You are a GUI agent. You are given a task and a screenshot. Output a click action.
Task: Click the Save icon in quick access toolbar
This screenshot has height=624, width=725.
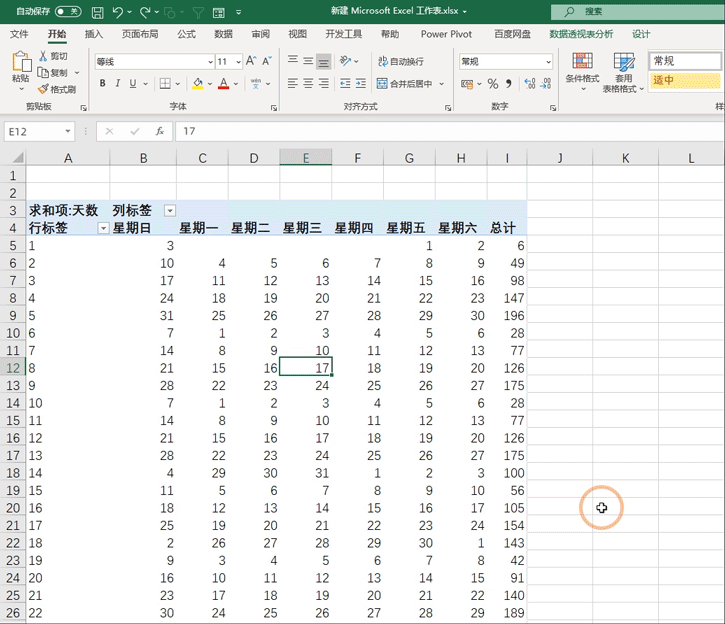(98, 12)
